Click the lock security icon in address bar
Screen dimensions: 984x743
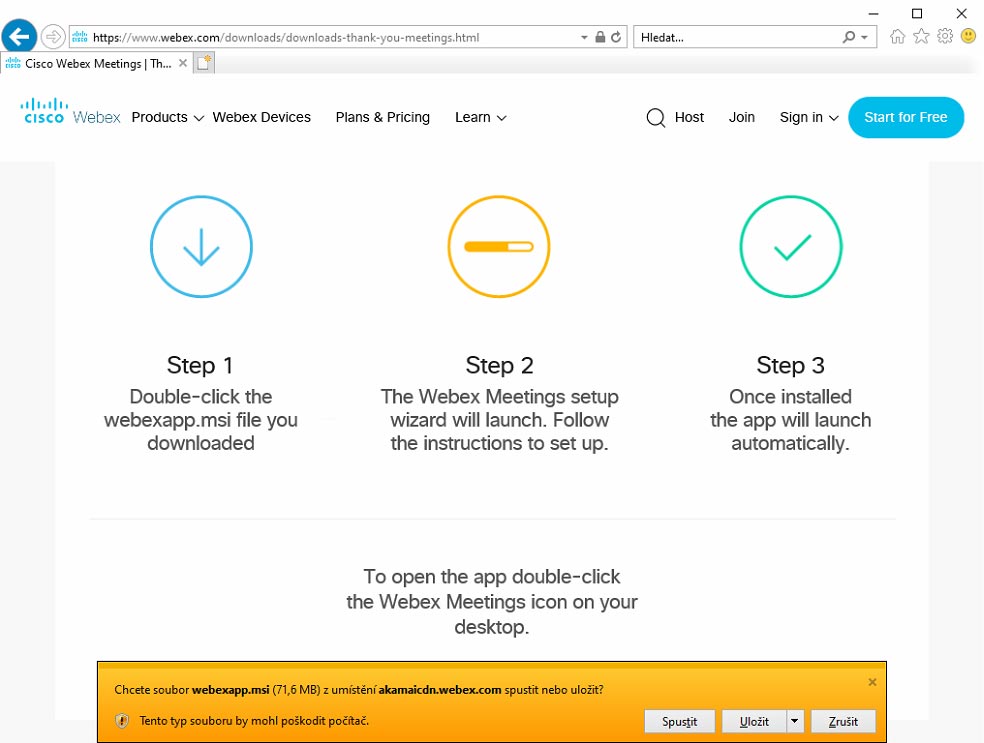(x=600, y=37)
